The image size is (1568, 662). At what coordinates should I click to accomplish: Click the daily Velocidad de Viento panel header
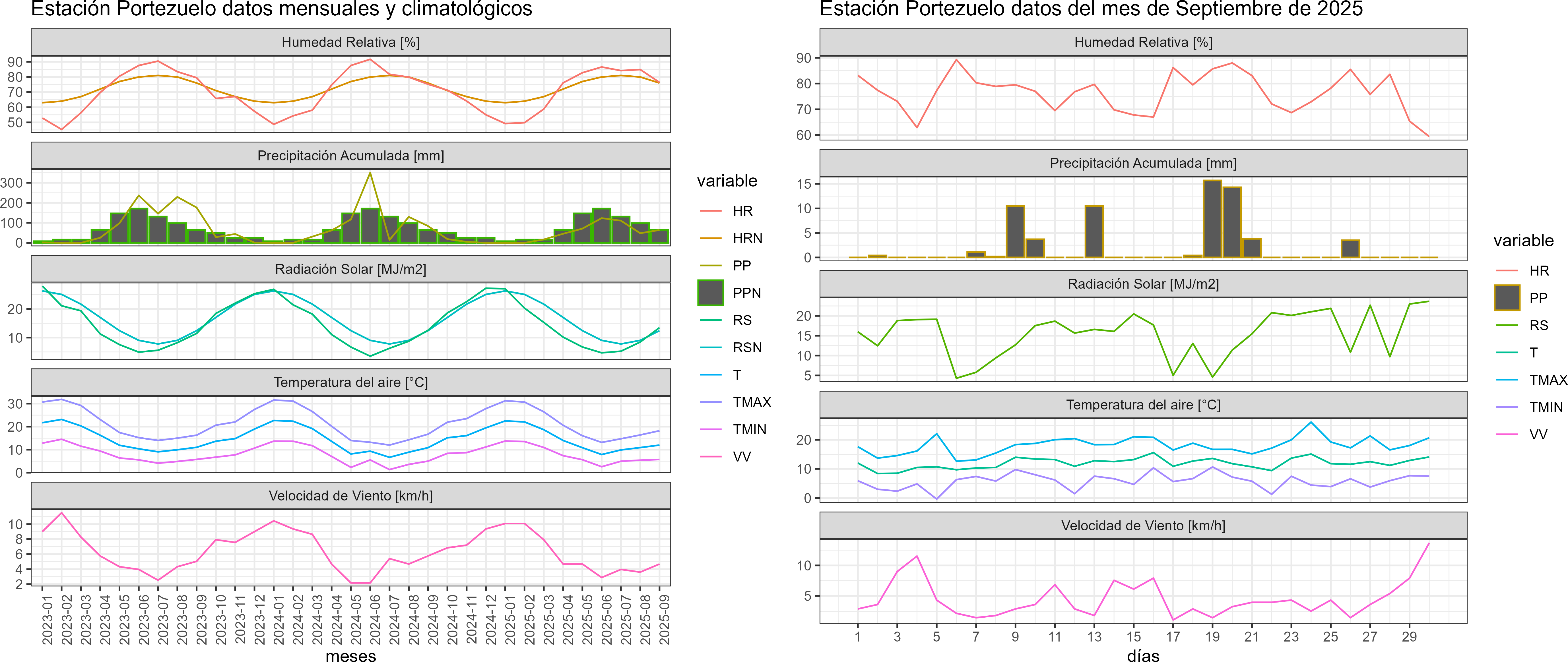point(1142,526)
